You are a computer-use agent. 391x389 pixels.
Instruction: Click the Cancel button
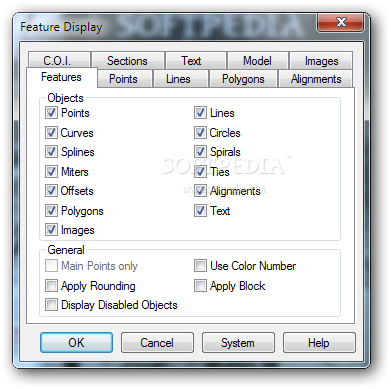[x=157, y=342]
